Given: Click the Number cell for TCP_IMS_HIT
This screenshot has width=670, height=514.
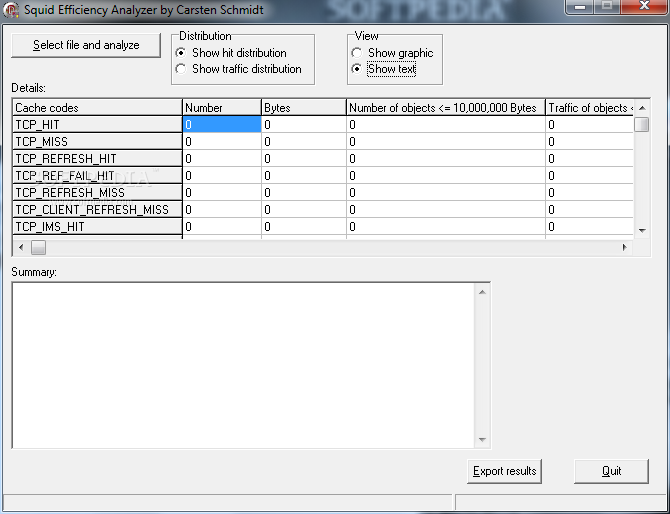Looking at the screenshot, I should (x=222, y=226).
